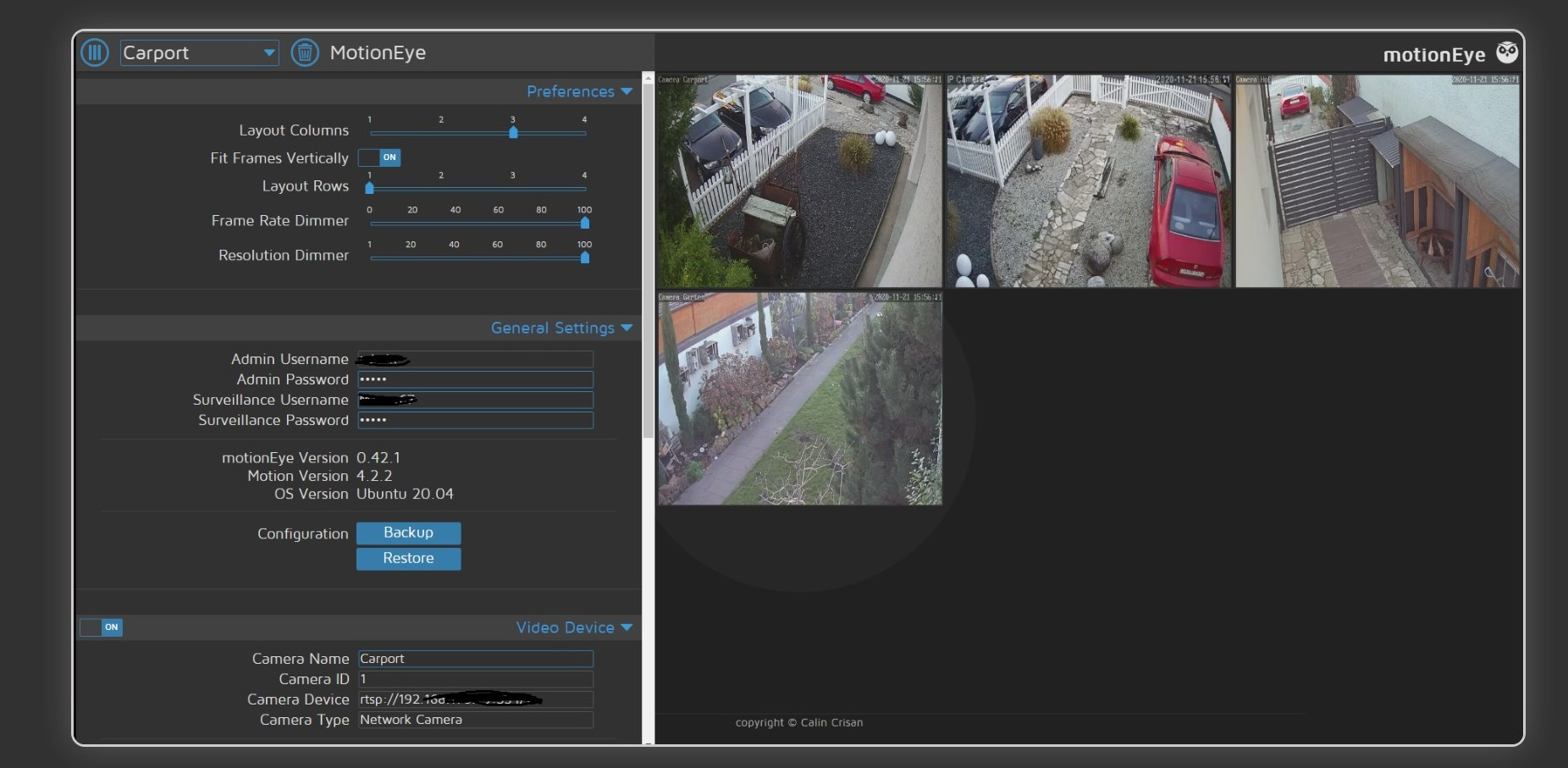Collapse the General Settings section
Screen dimensions: 1568x768
(561, 328)
